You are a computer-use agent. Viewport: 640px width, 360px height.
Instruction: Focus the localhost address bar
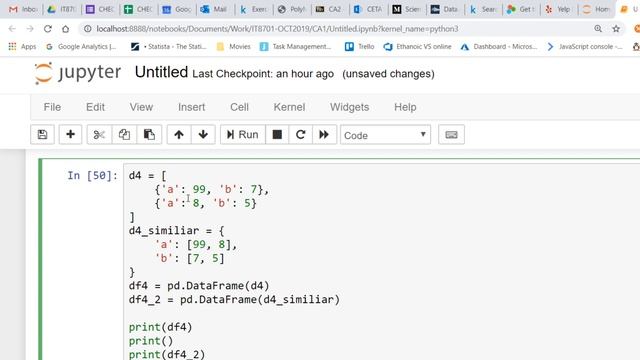pyautogui.click(x=278, y=29)
